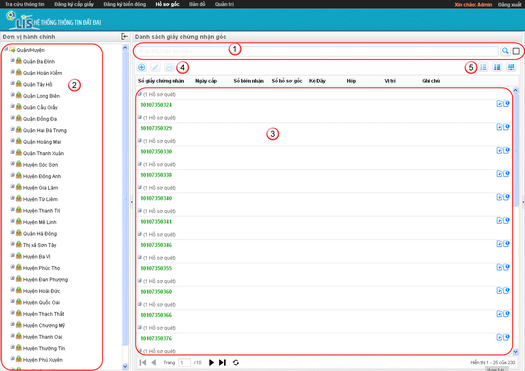
Task: Open second action icon for 10107350376
Action: tap(506, 337)
